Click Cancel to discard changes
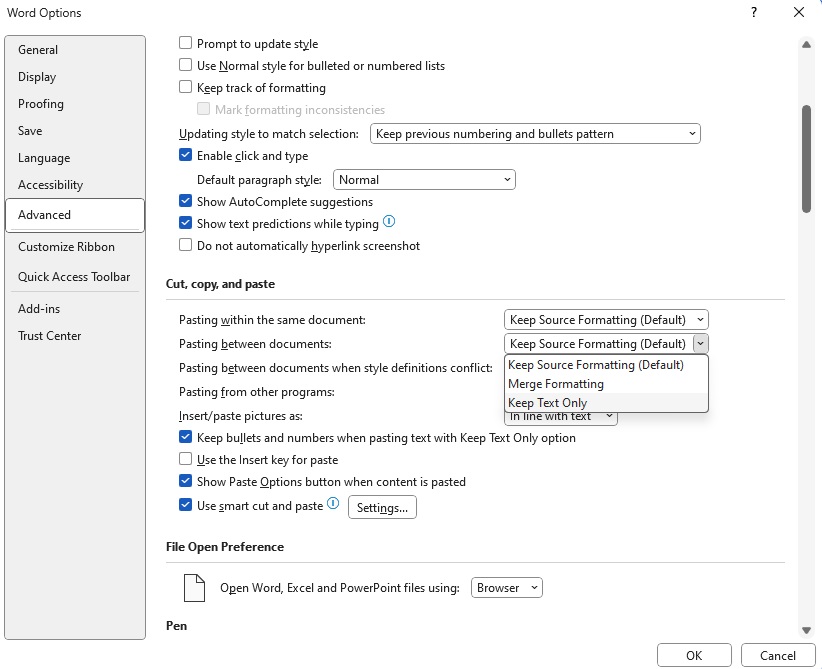Image resolution: width=822 pixels, height=669 pixels. click(x=778, y=655)
